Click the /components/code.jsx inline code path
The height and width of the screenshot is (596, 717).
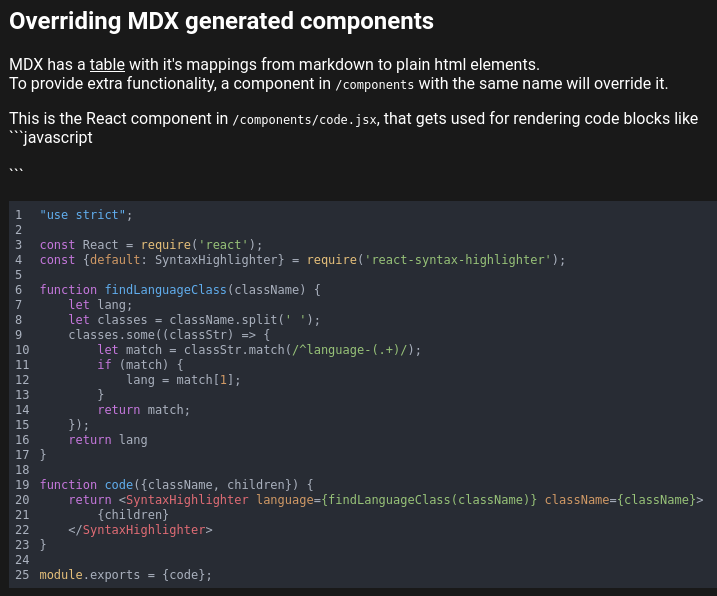305,120
